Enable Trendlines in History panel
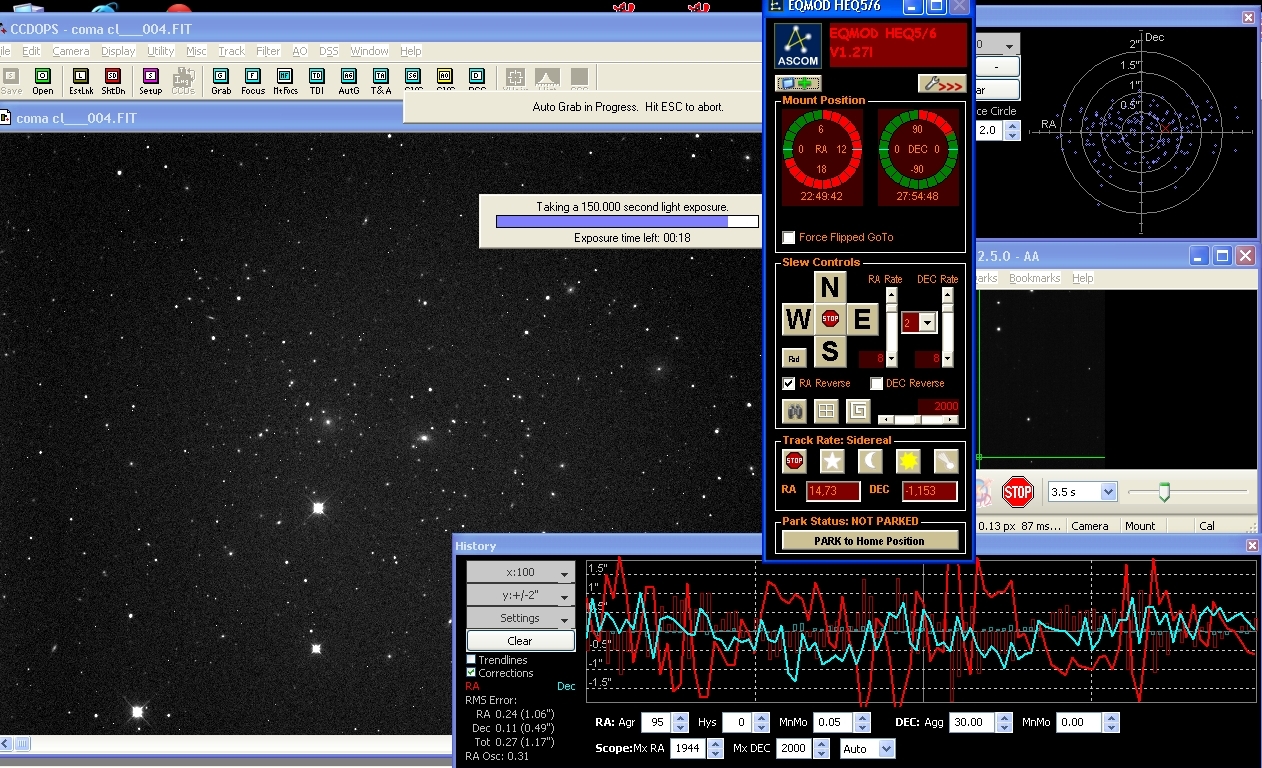This screenshot has width=1262, height=768. (x=472, y=660)
